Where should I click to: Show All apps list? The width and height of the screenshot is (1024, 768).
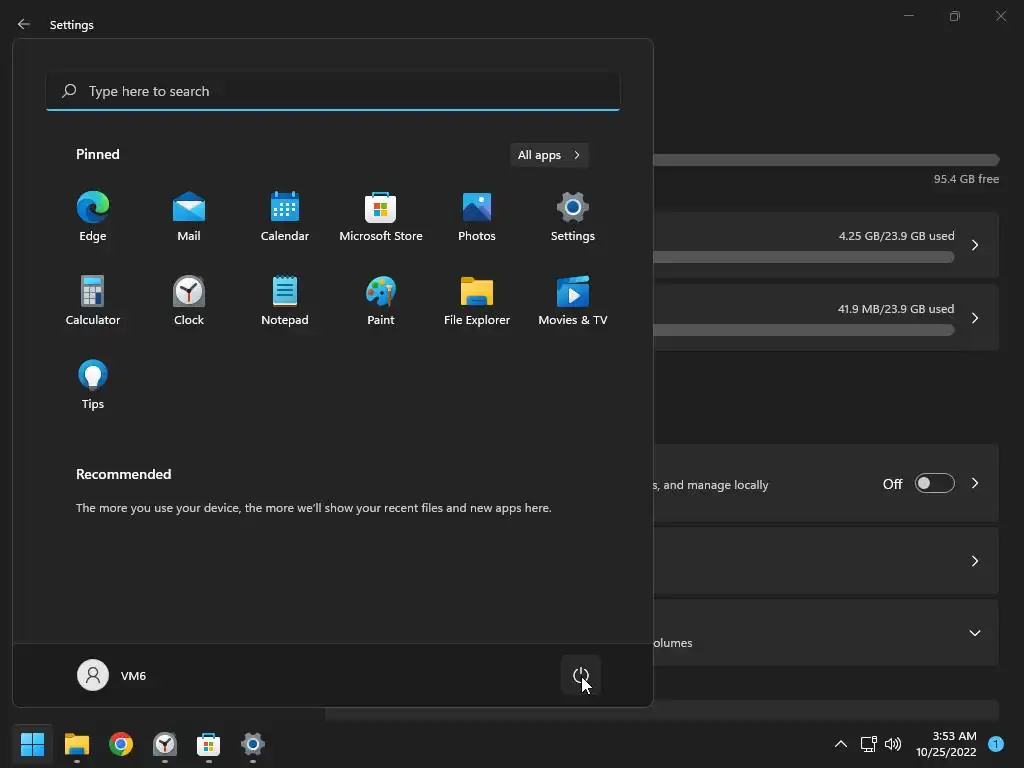(x=549, y=155)
